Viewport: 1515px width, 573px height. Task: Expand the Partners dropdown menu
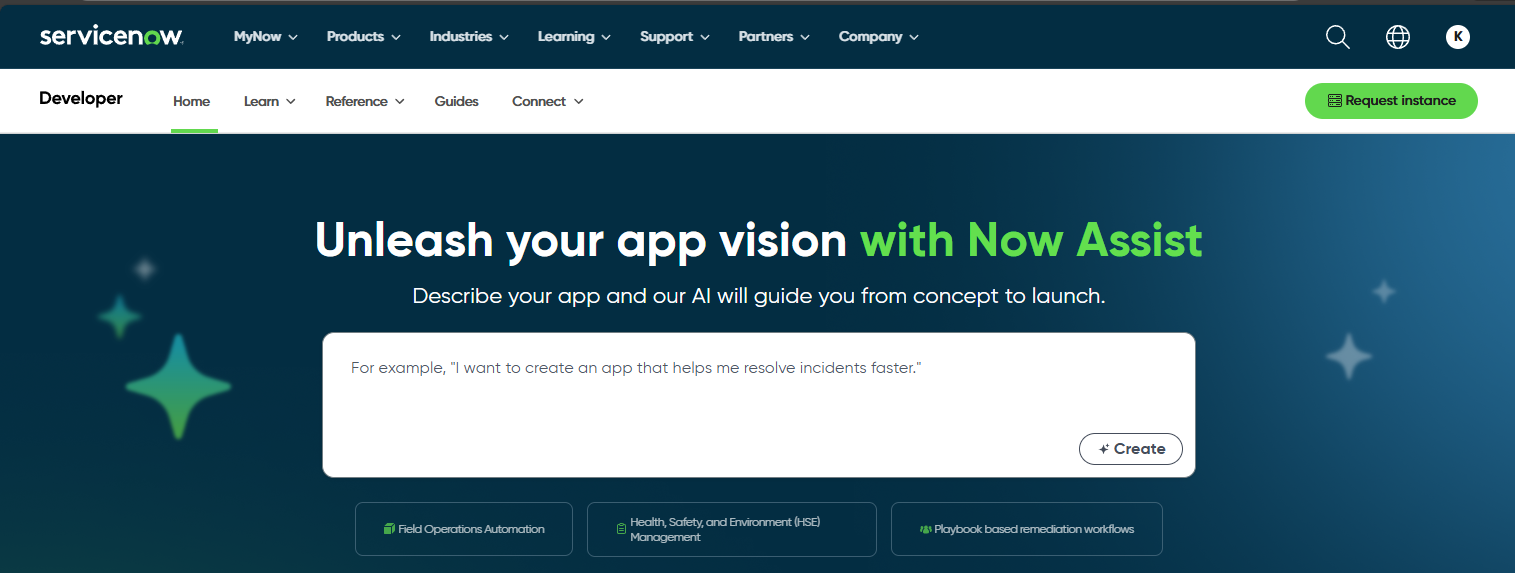(774, 37)
